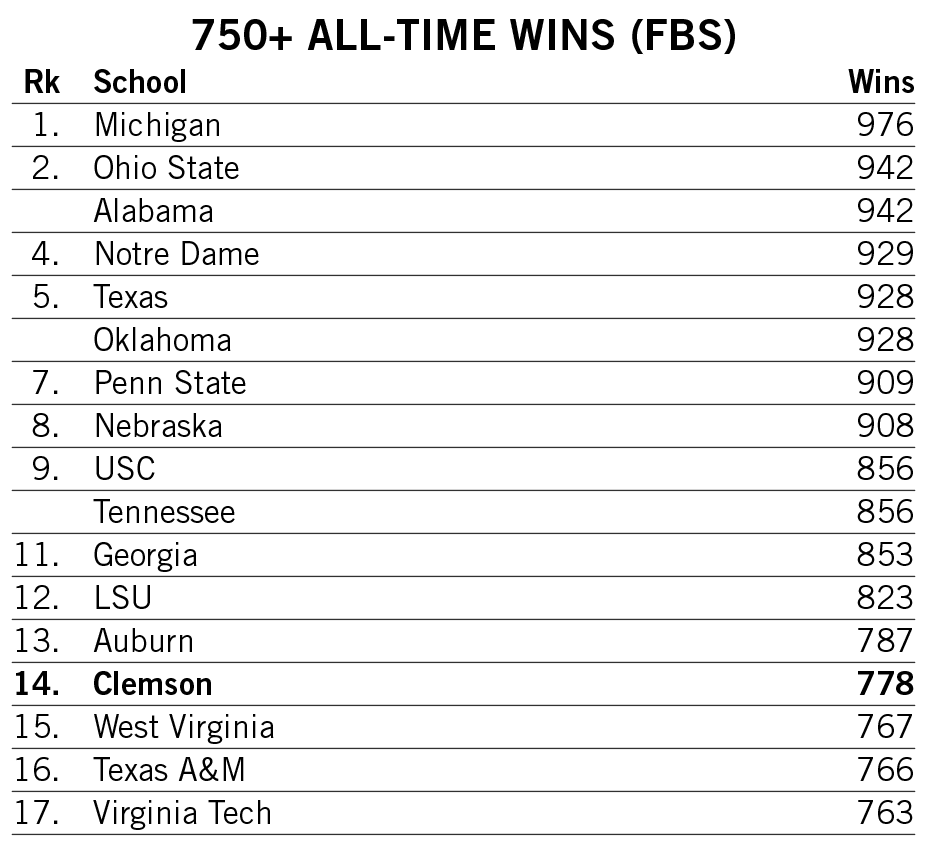Click Ohio State in the list

pos(167,168)
